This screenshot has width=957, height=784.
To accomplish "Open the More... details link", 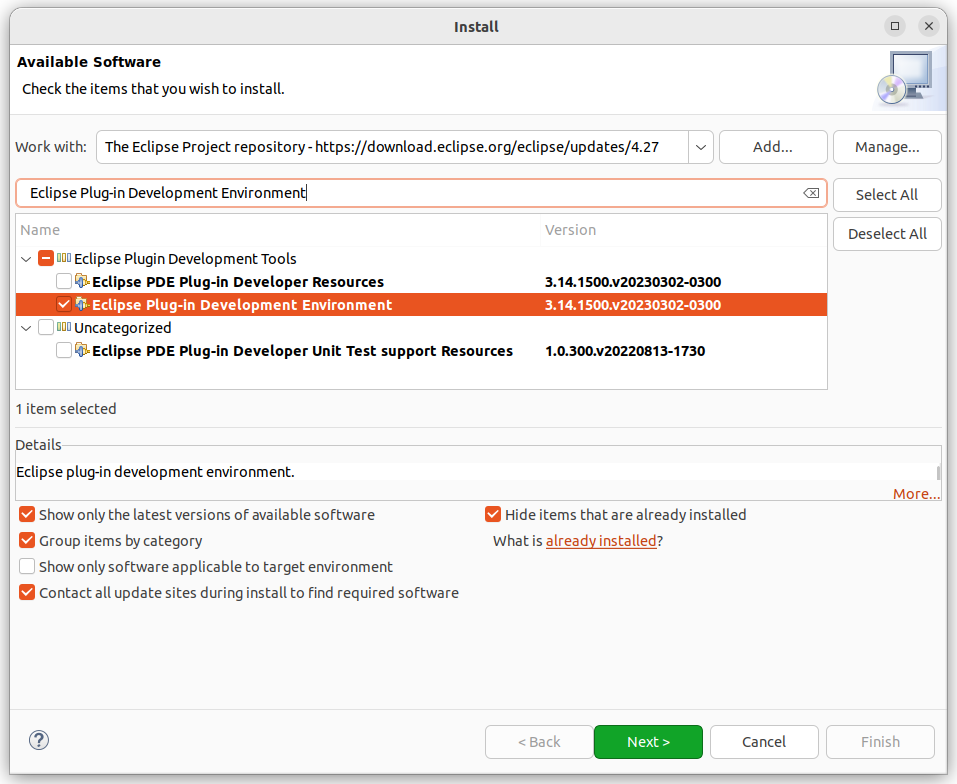I will [916, 494].
